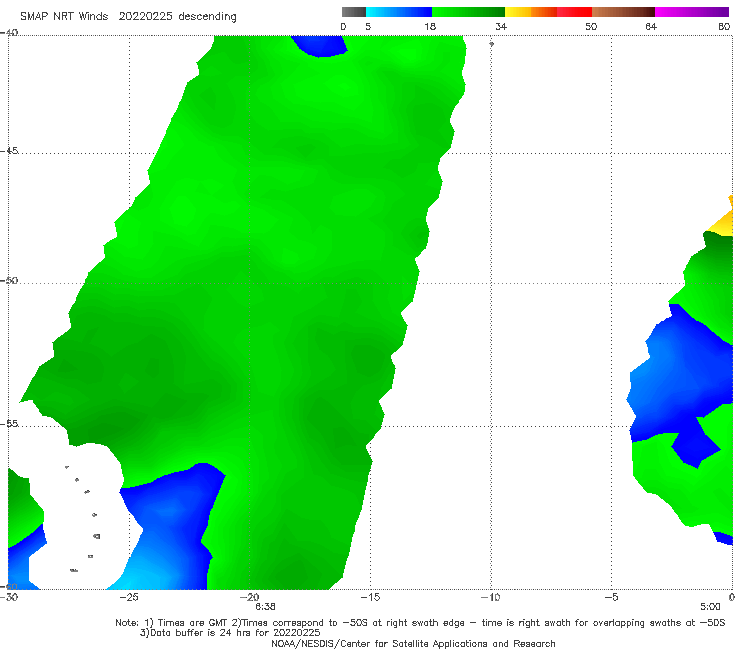Pick the cyan-to-blue 5–18 colorbar segment
This screenshot has width=740, height=650.
coord(399,12)
